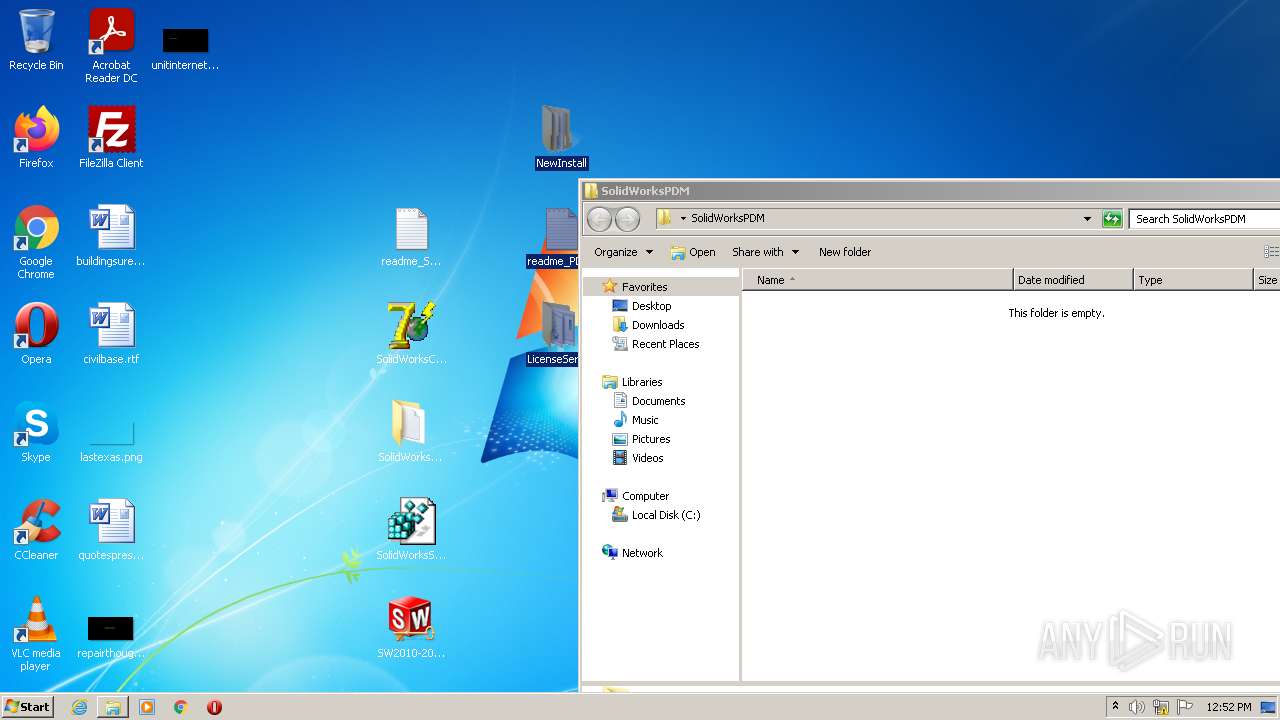Open Windows Media Player taskbar icon
The image size is (1280, 720).
coord(147,707)
